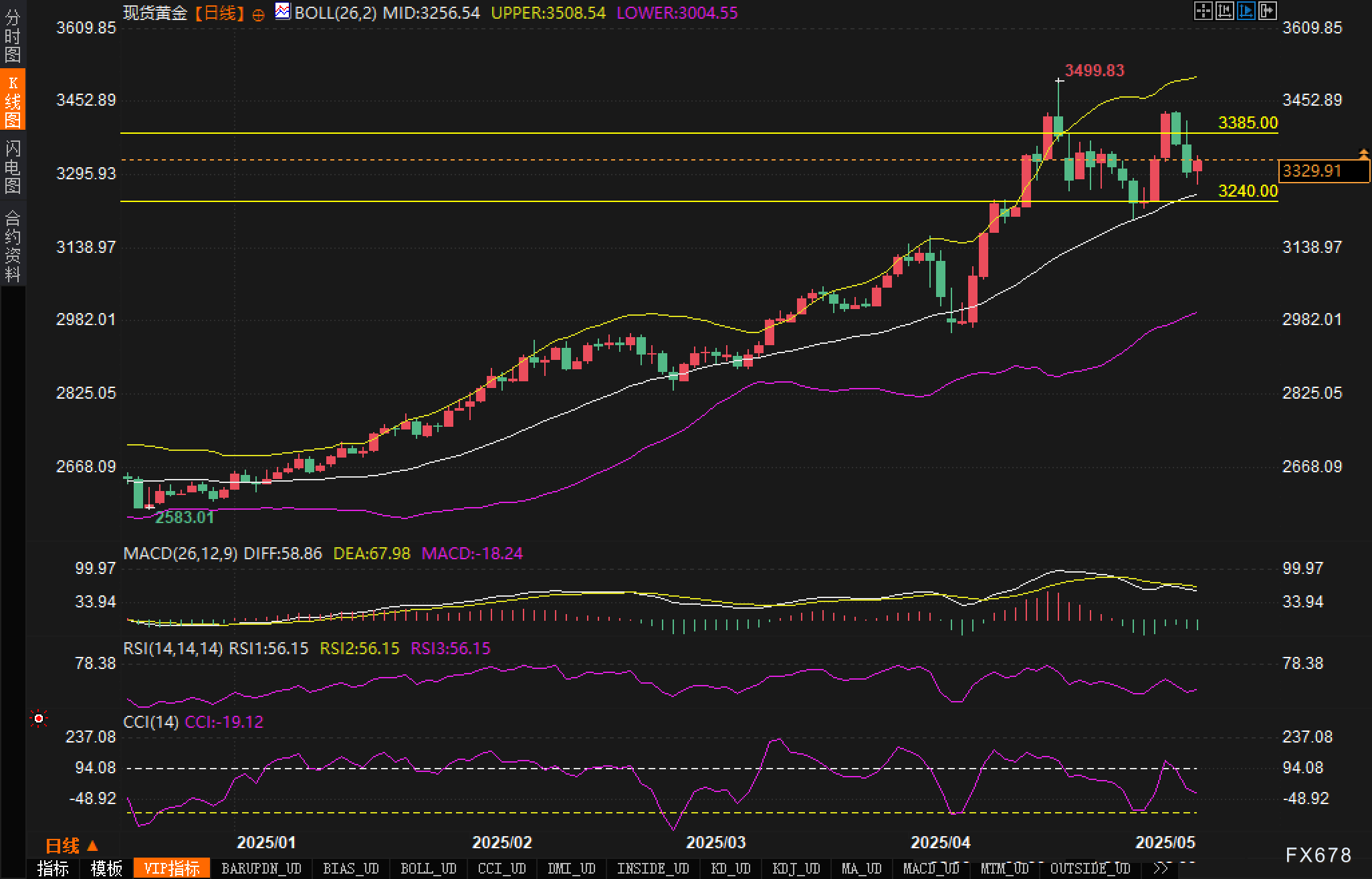Image resolution: width=1372 pixels, height=879 pixels.
Task: Click the orange price alert arrow on right axis
Action: point(1363,155)
